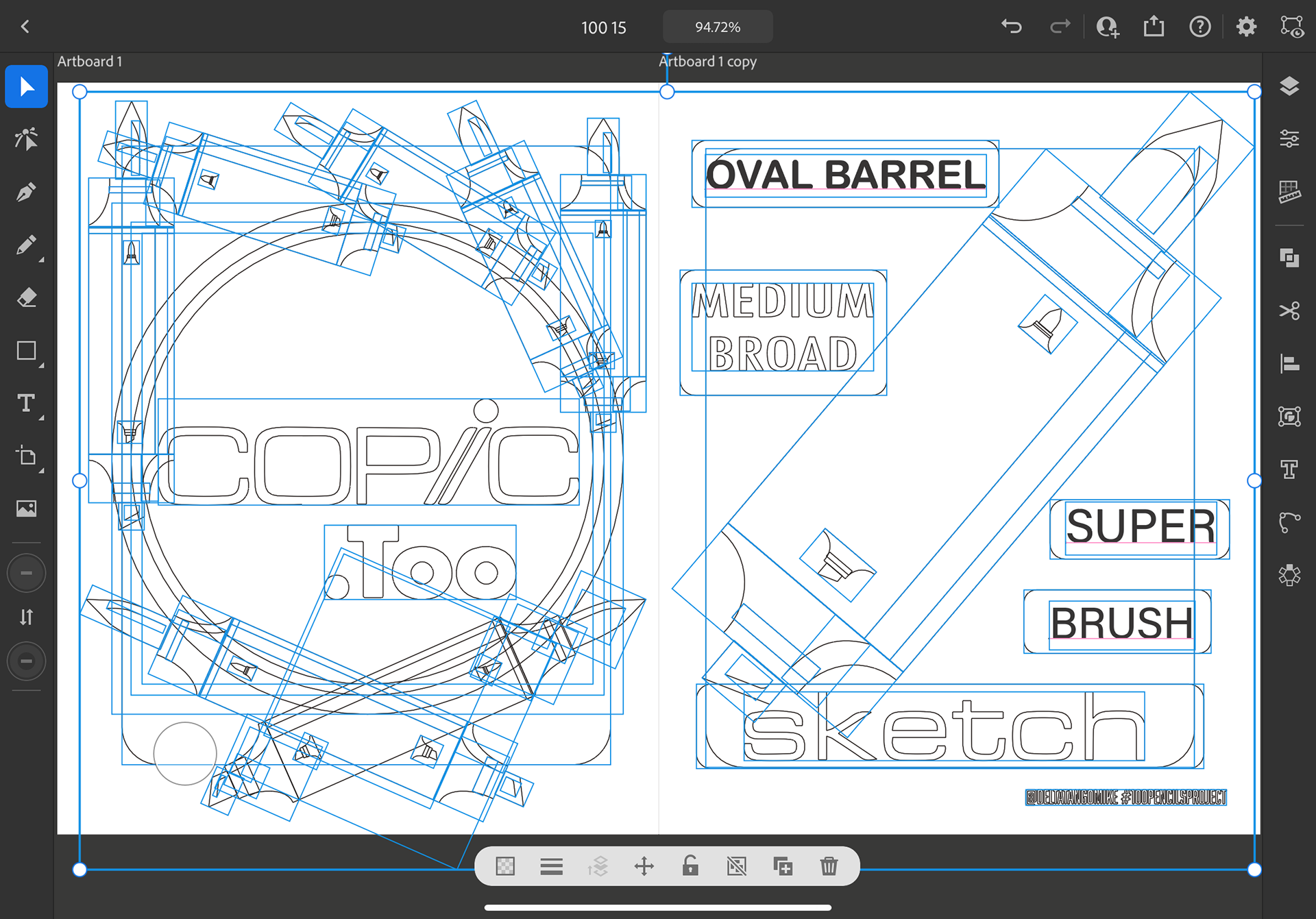Select the Eraser tool
The image size is (1316, 919).
[x=26, y=298]
